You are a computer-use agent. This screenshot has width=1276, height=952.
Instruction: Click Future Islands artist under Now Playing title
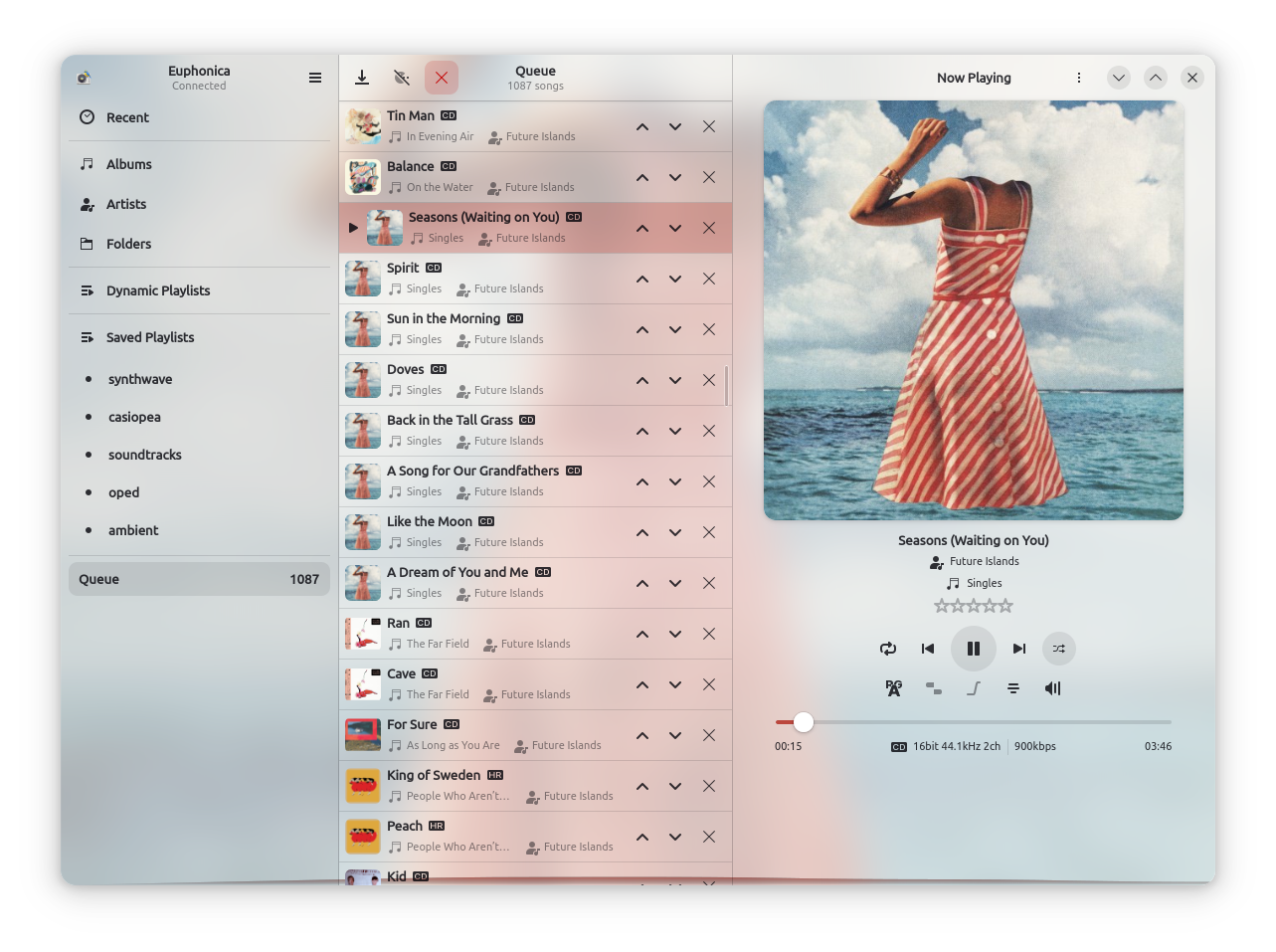pos(974,562)
